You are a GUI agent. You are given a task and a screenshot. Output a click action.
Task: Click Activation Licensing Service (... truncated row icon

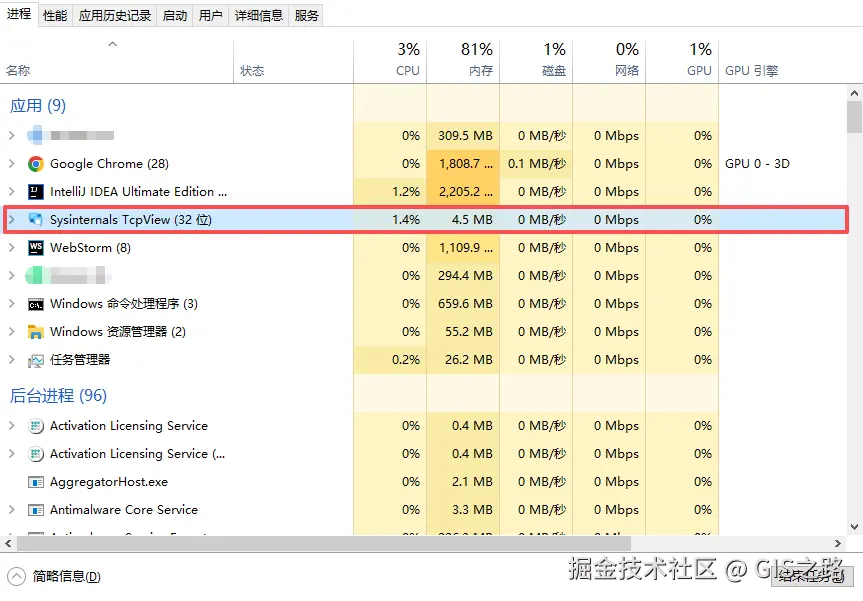[36, 454]
